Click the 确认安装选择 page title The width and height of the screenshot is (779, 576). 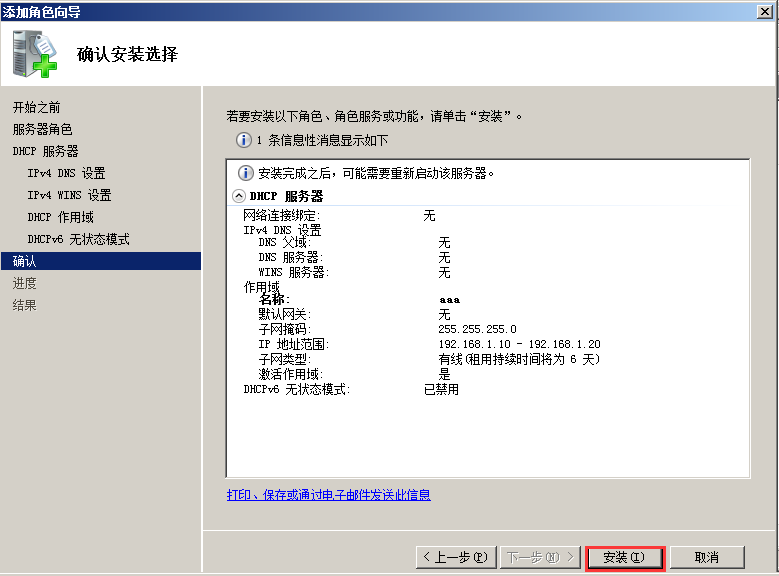click(x=127, y=54)
